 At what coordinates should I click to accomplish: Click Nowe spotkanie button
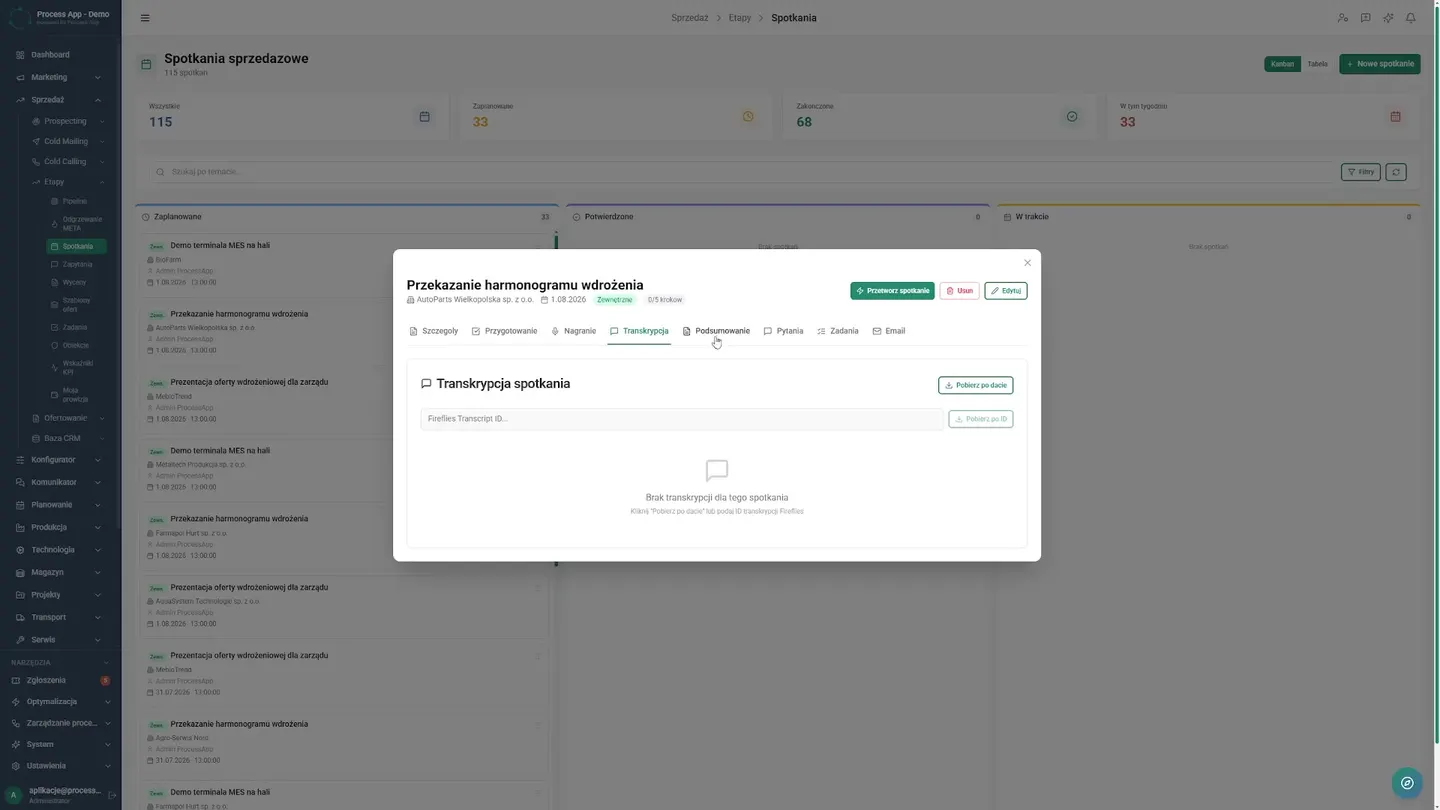pyautogui.click(x=1380, y=64)
